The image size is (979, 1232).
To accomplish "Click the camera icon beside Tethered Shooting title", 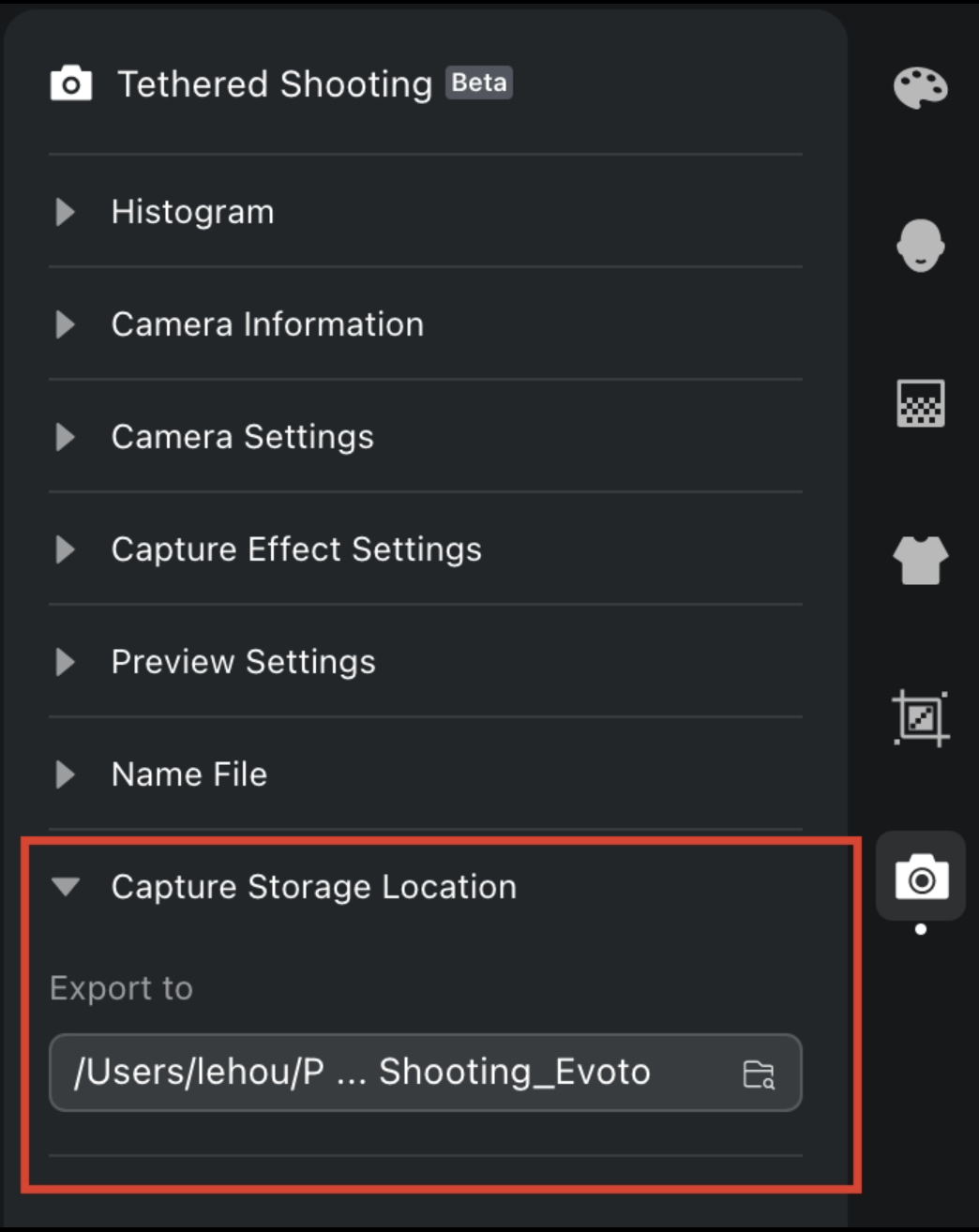I will tap(71, 84).
